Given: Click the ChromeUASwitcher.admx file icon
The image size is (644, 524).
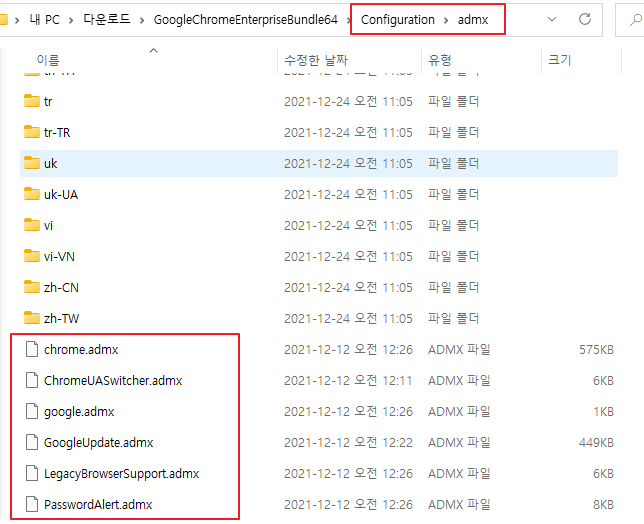Looking at the screenshot, I should point(32,380).
